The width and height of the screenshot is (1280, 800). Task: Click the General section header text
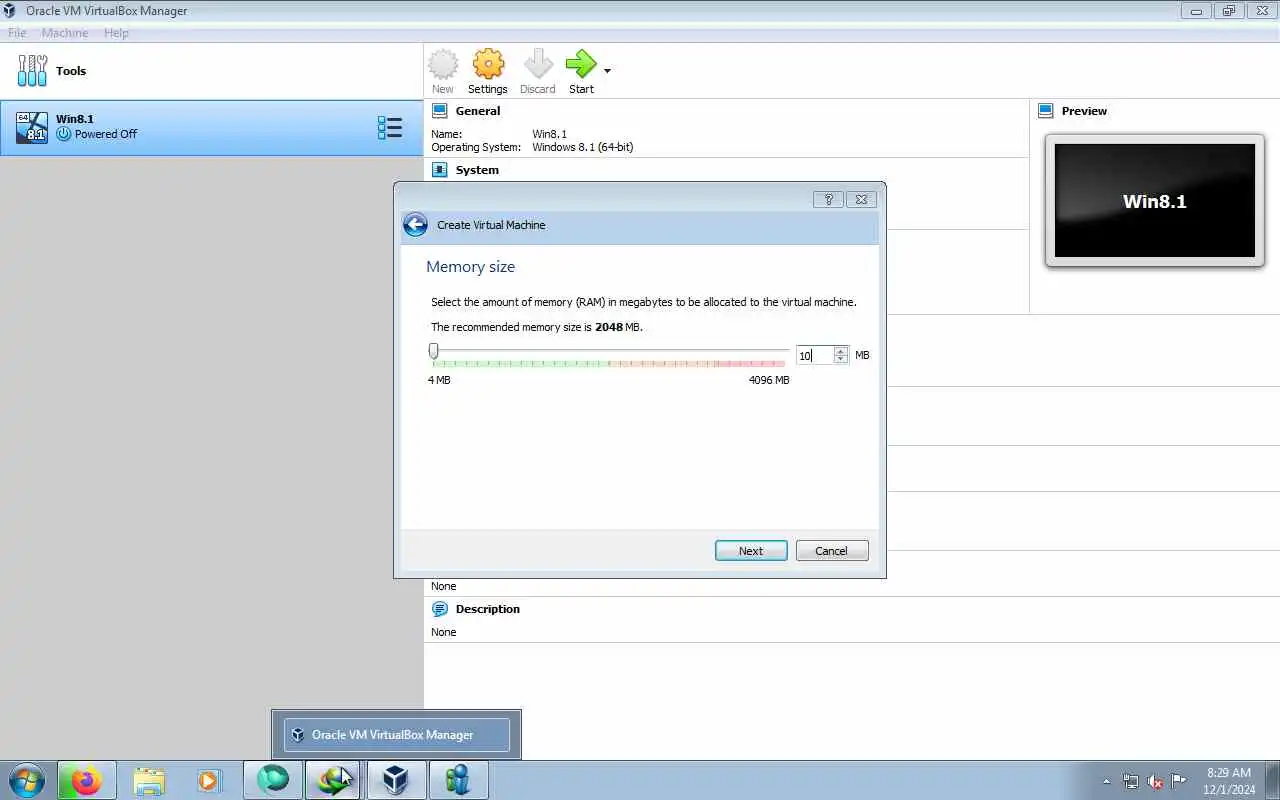(478, 111)
